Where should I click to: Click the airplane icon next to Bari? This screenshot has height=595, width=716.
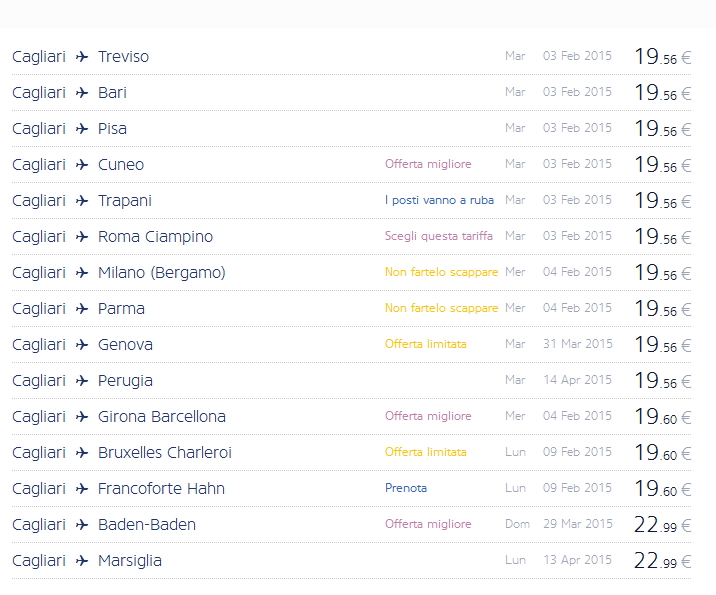point(82,93)
